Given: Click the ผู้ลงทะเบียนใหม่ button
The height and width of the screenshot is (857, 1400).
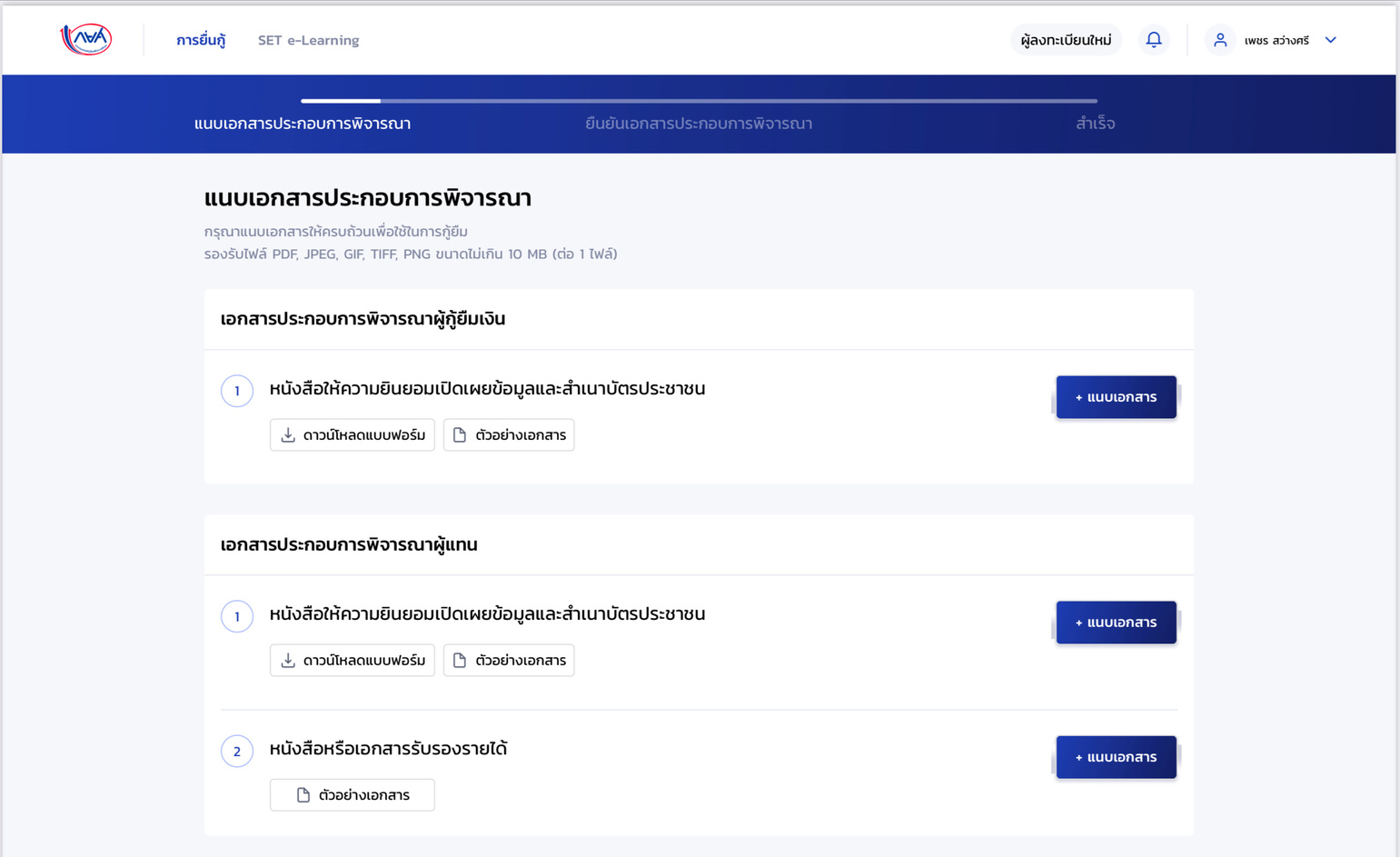Looking at the screenshot, I should 1066,40.
